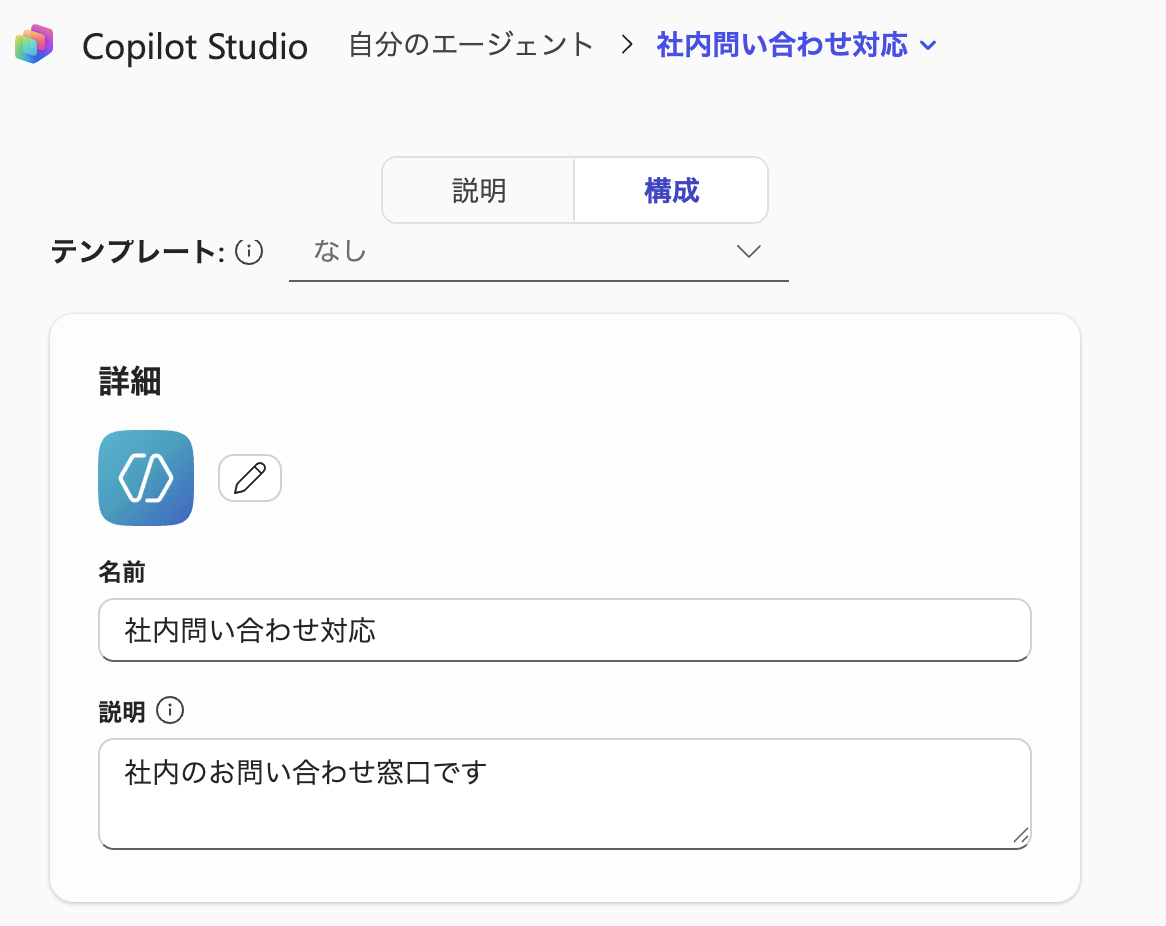1166x926 pixels.
Task: Click the textarea resize handle
Action: 1021,837
